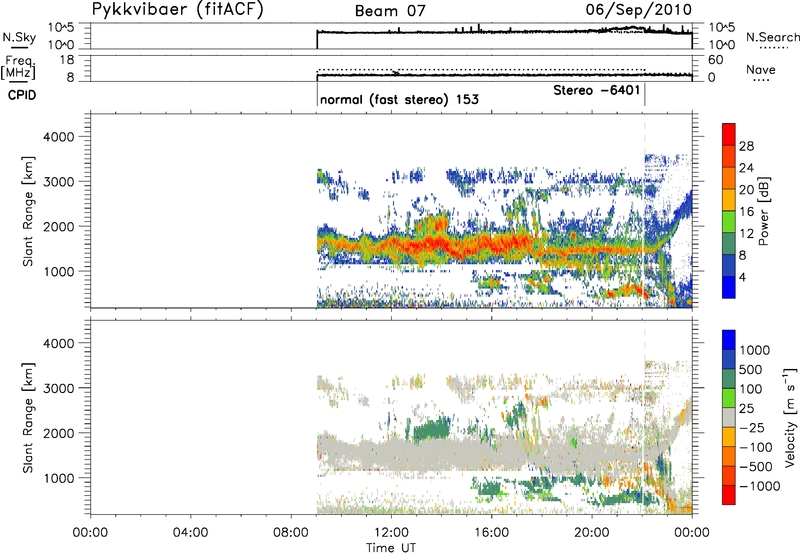Click the 18 tick on frequency axis
Screen dimensions: 800x554
tap(67, 60)
